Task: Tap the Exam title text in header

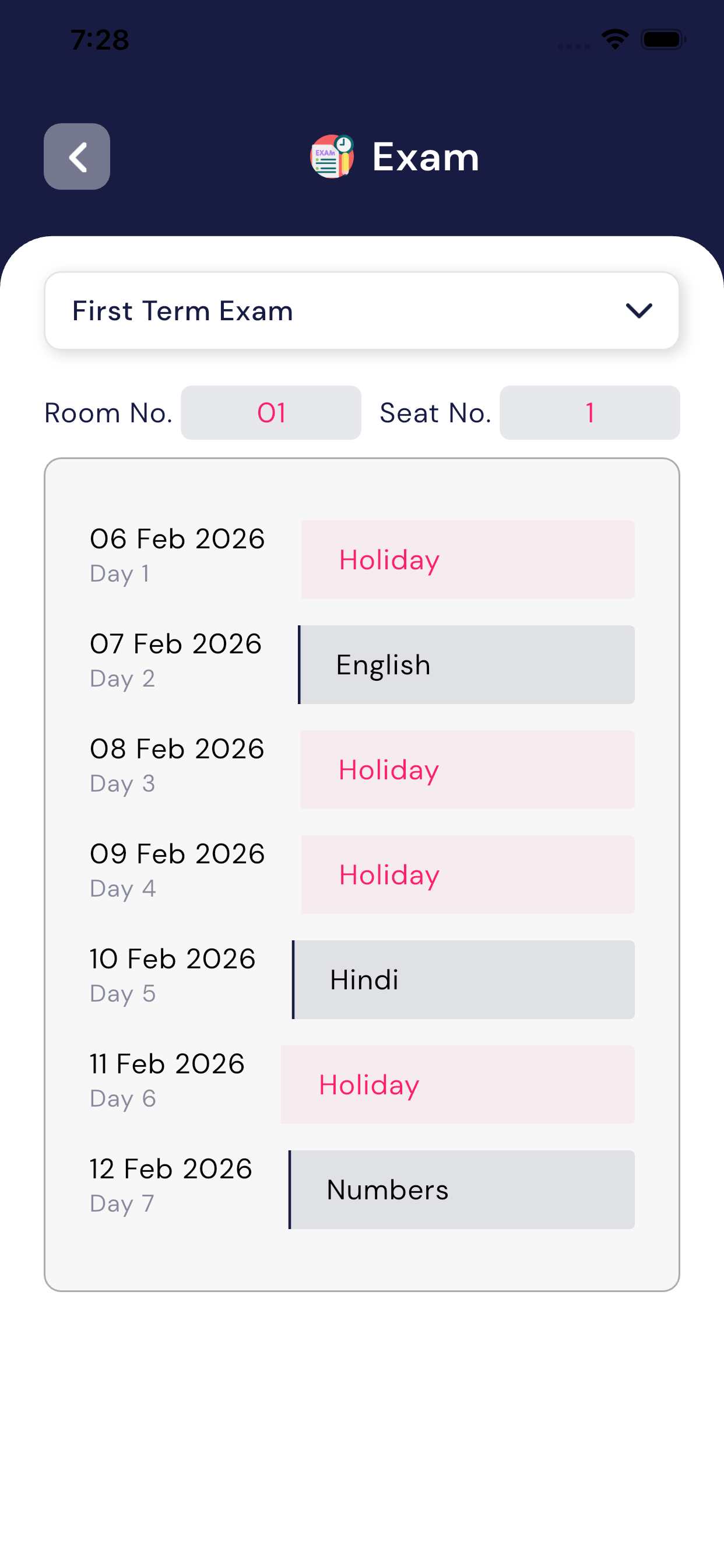Action: click(426, 157)
